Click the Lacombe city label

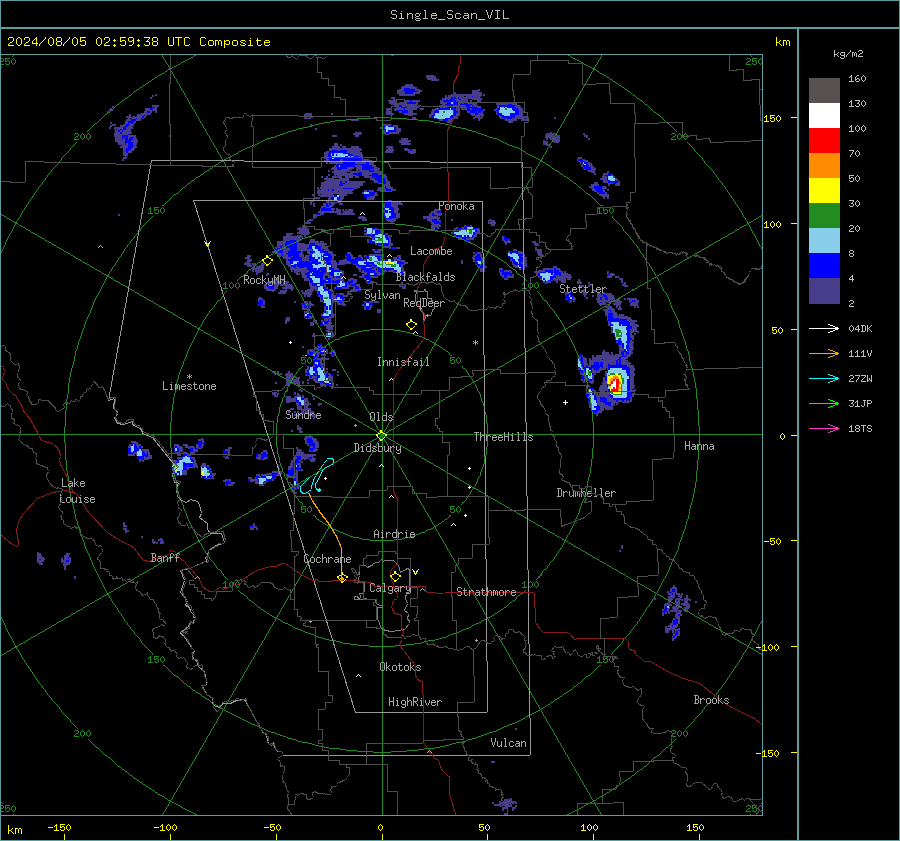tap(431, 251)
